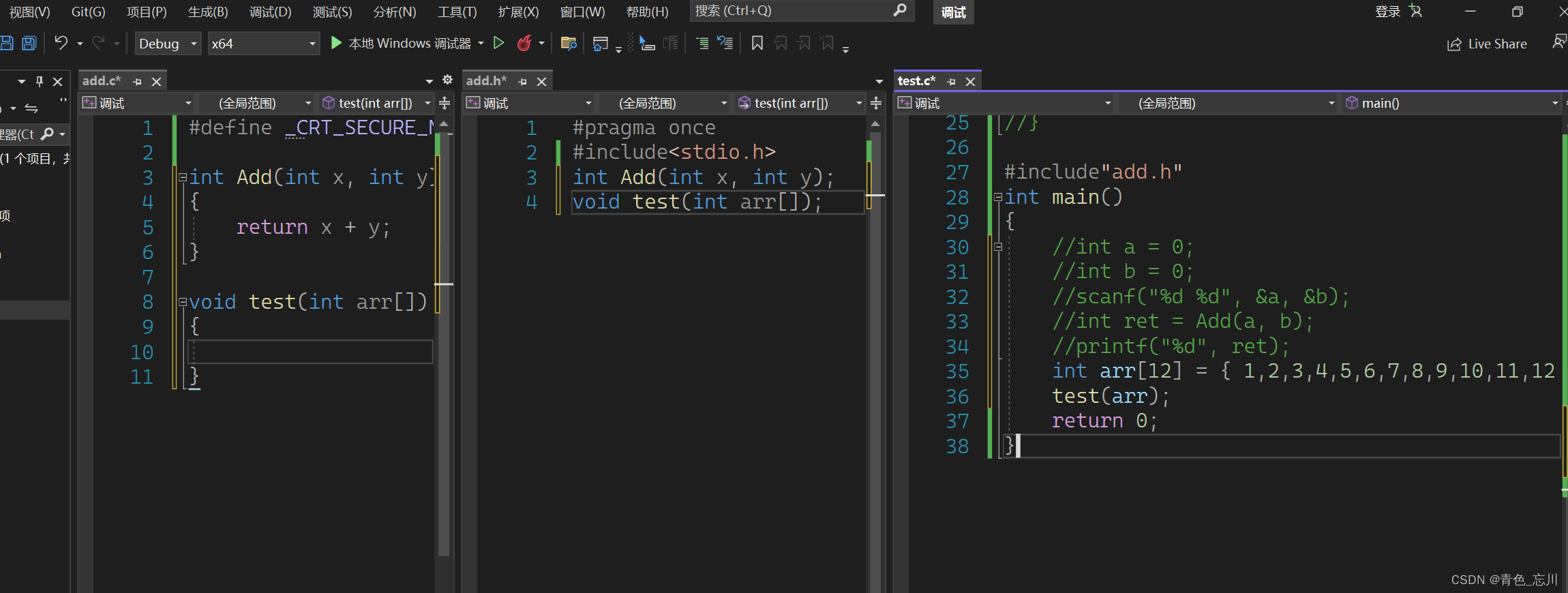Click Live Share button
The height and width of the screenshot is (593, 1568).
click(x=1487, y=44)
